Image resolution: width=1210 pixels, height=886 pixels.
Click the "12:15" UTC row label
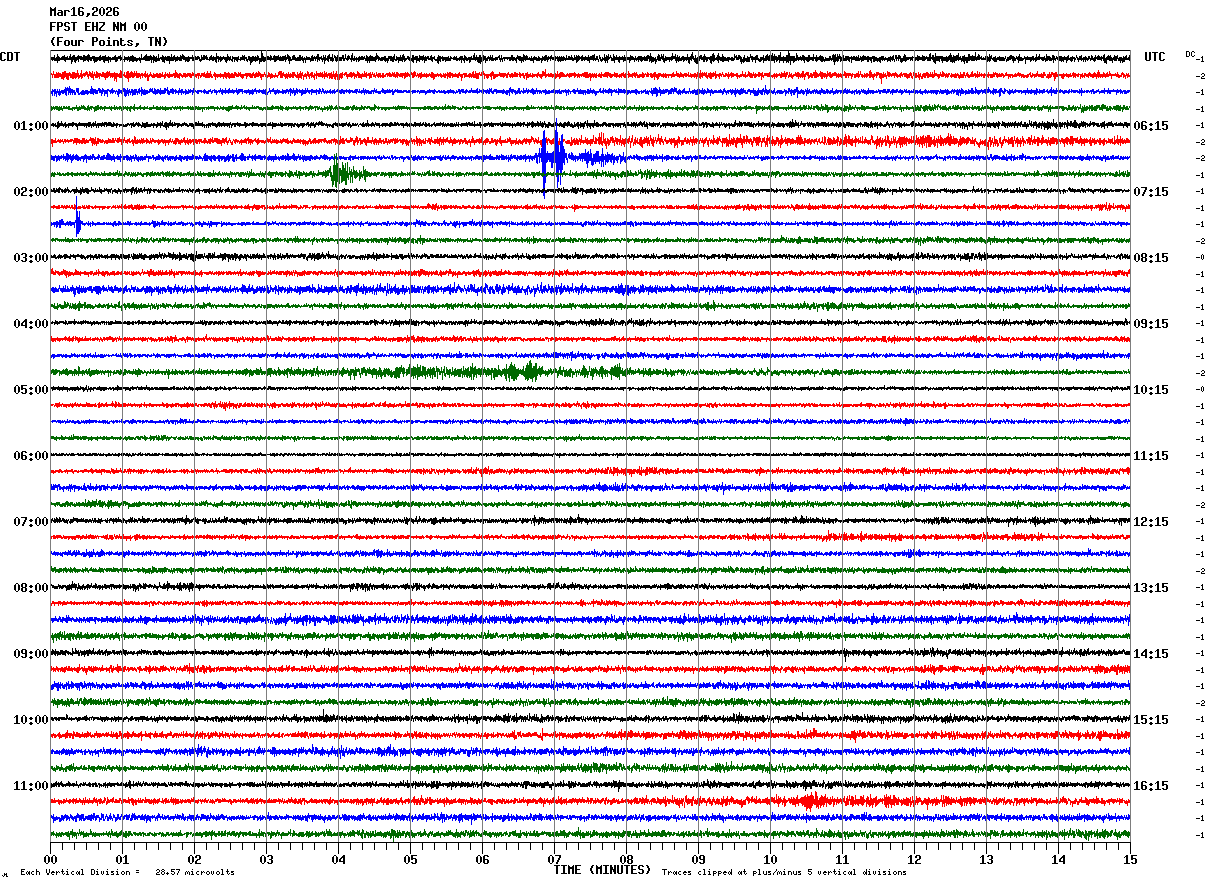(1151, 522)
